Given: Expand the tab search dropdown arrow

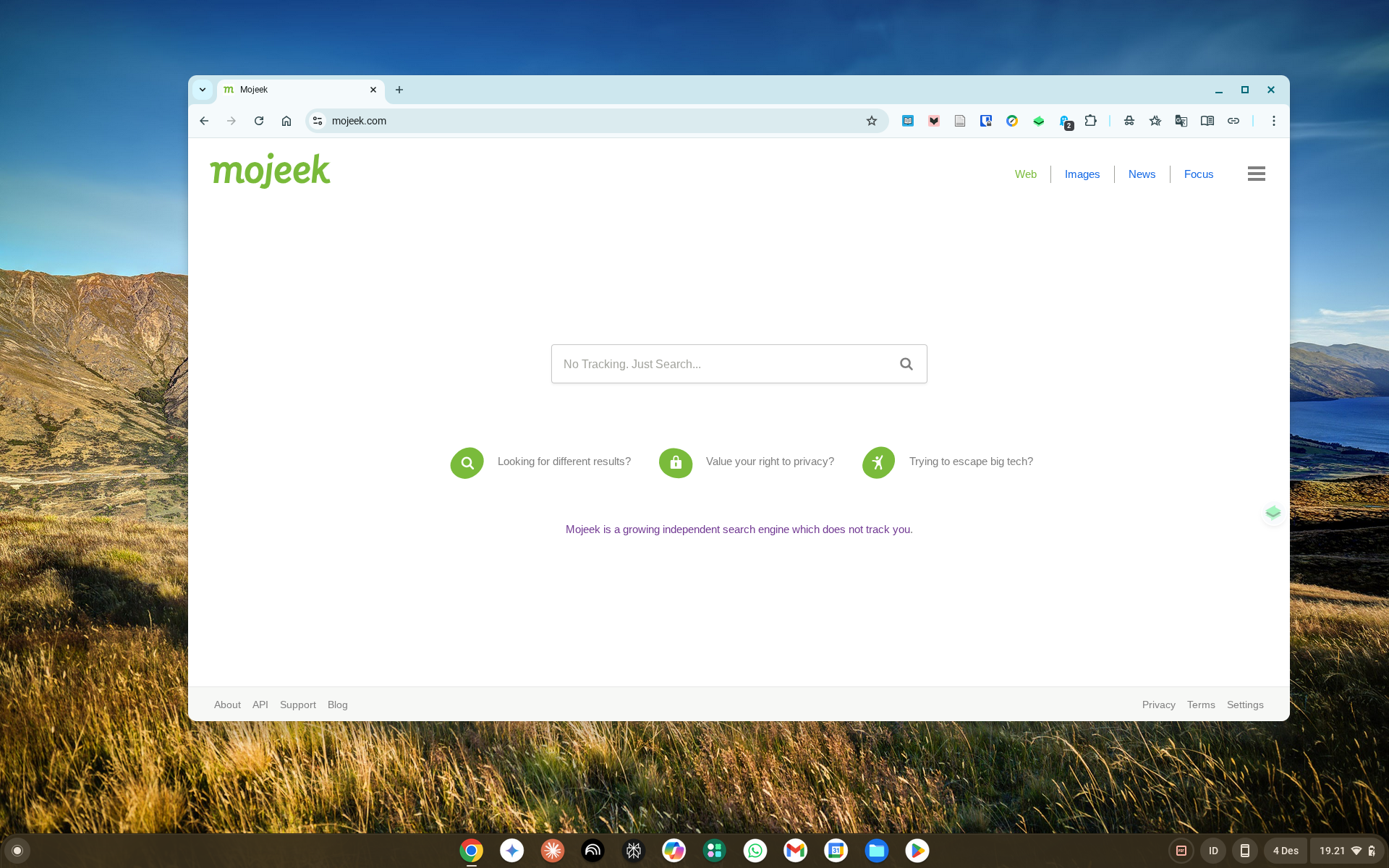Looking at the screenshot, I should click(203, 90).
